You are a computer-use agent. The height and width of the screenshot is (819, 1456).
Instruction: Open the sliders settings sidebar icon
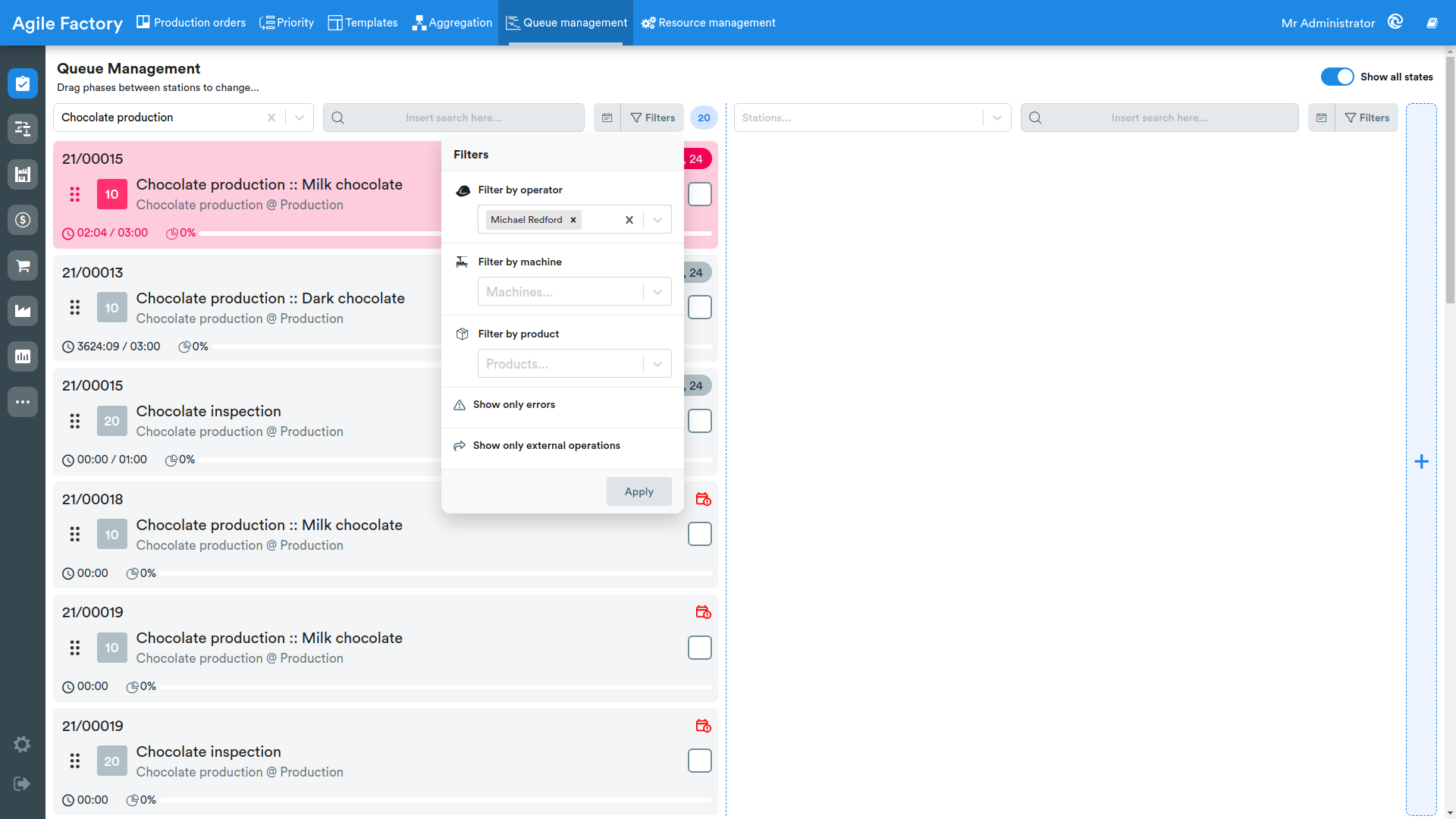23,129
